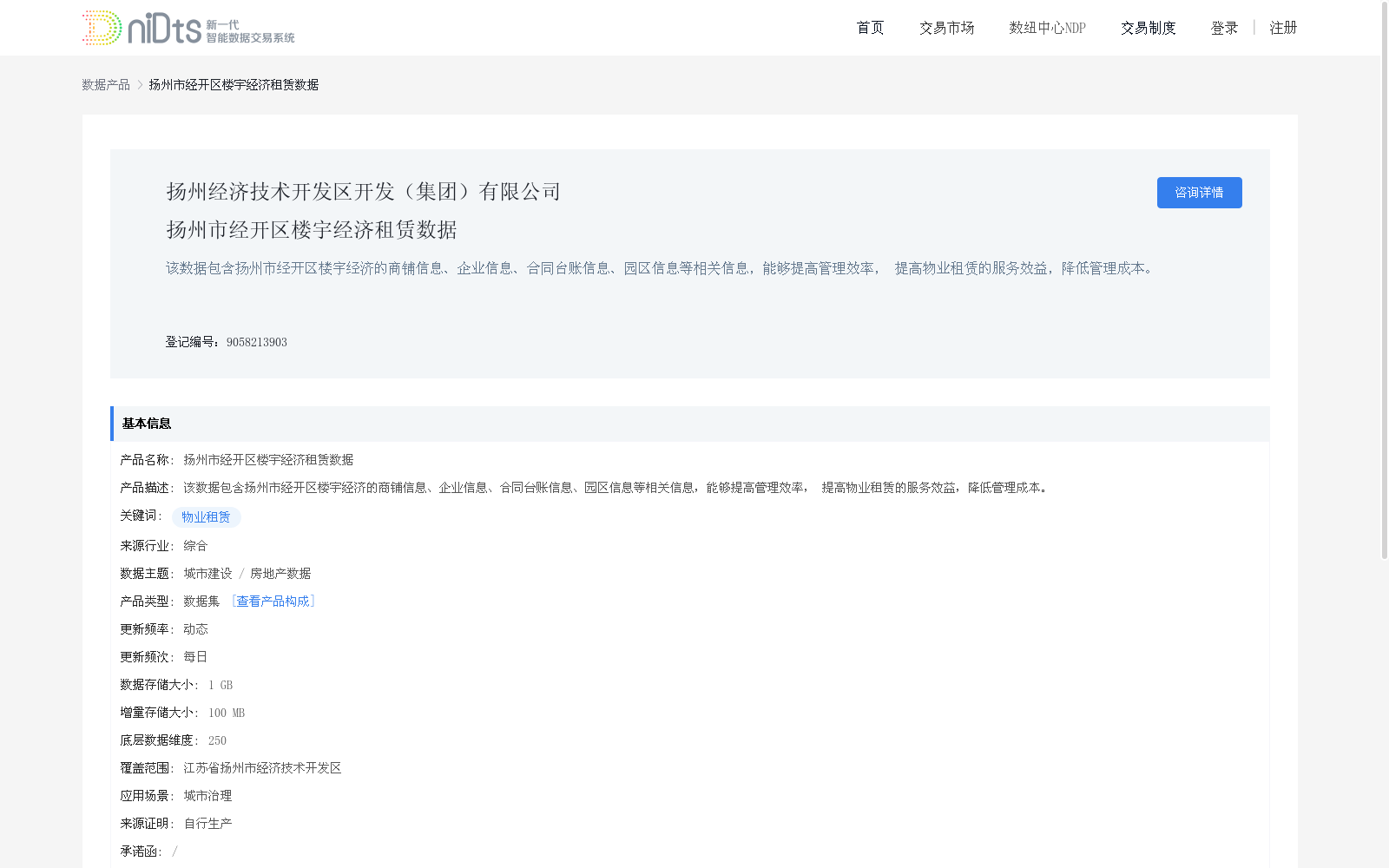Click the niDts logo
The height and width of the screenshot is (868, 1389).
(188, 28)
